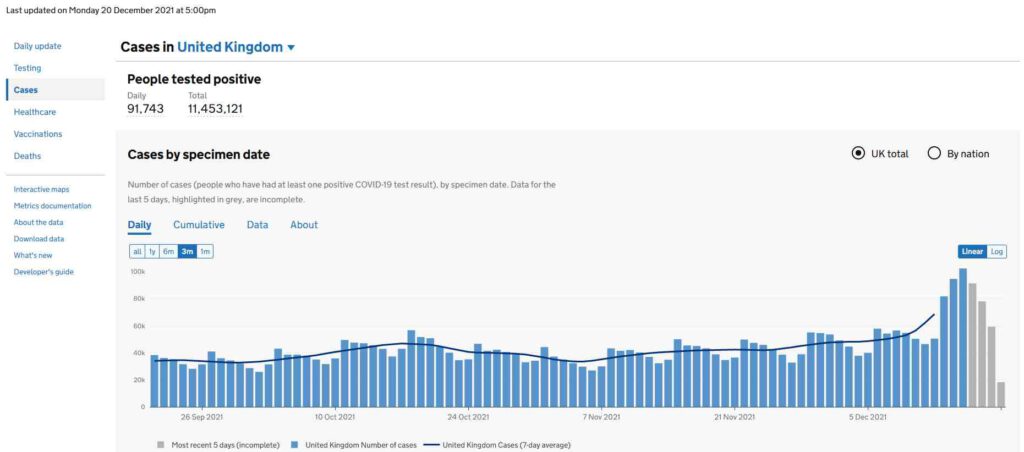Open What's new link
The image size is (1024, 452).
(x=33, y=255)
